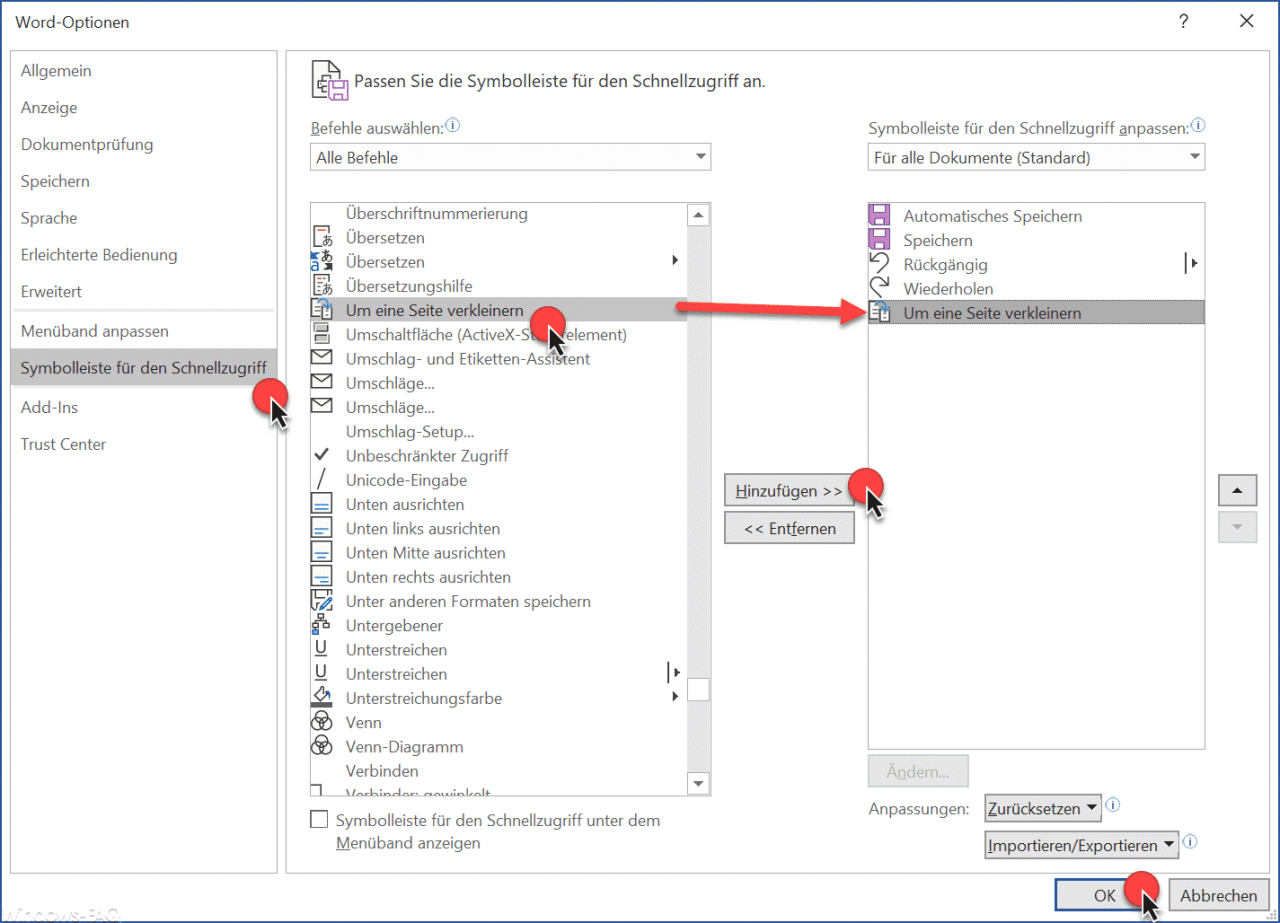Select Verbinden in command list
The height and width of the screenshot is (923, 1280).
(499, 770)
